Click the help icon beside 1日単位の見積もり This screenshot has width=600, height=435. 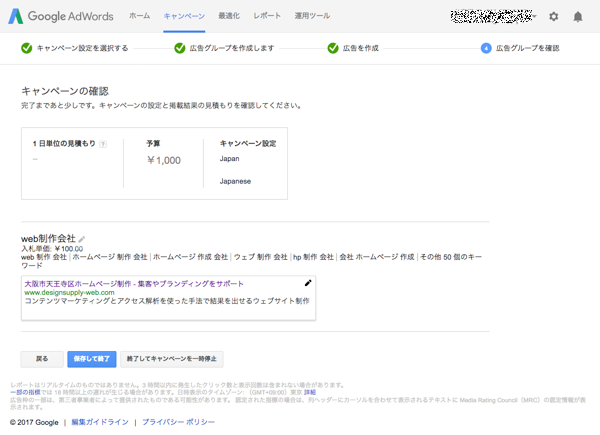[x=103, y=144]
